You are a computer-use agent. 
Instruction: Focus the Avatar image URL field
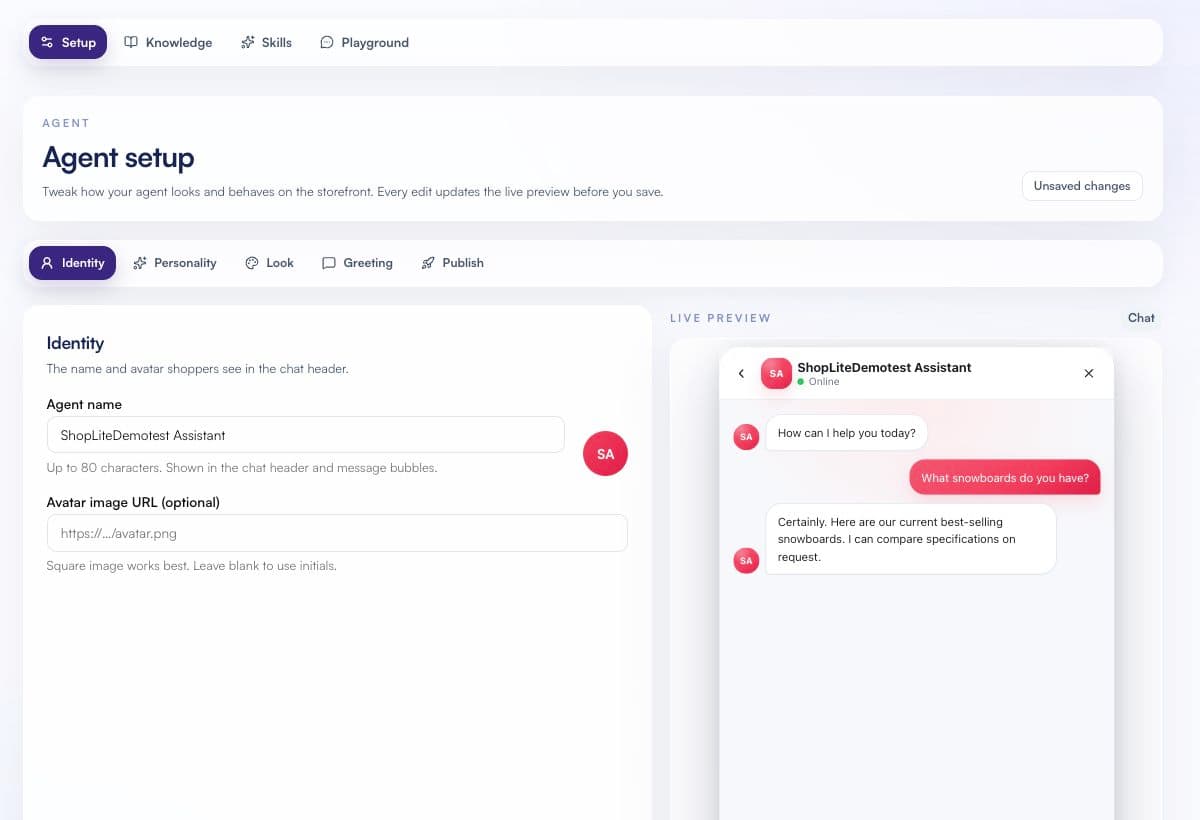pos(337,533)
